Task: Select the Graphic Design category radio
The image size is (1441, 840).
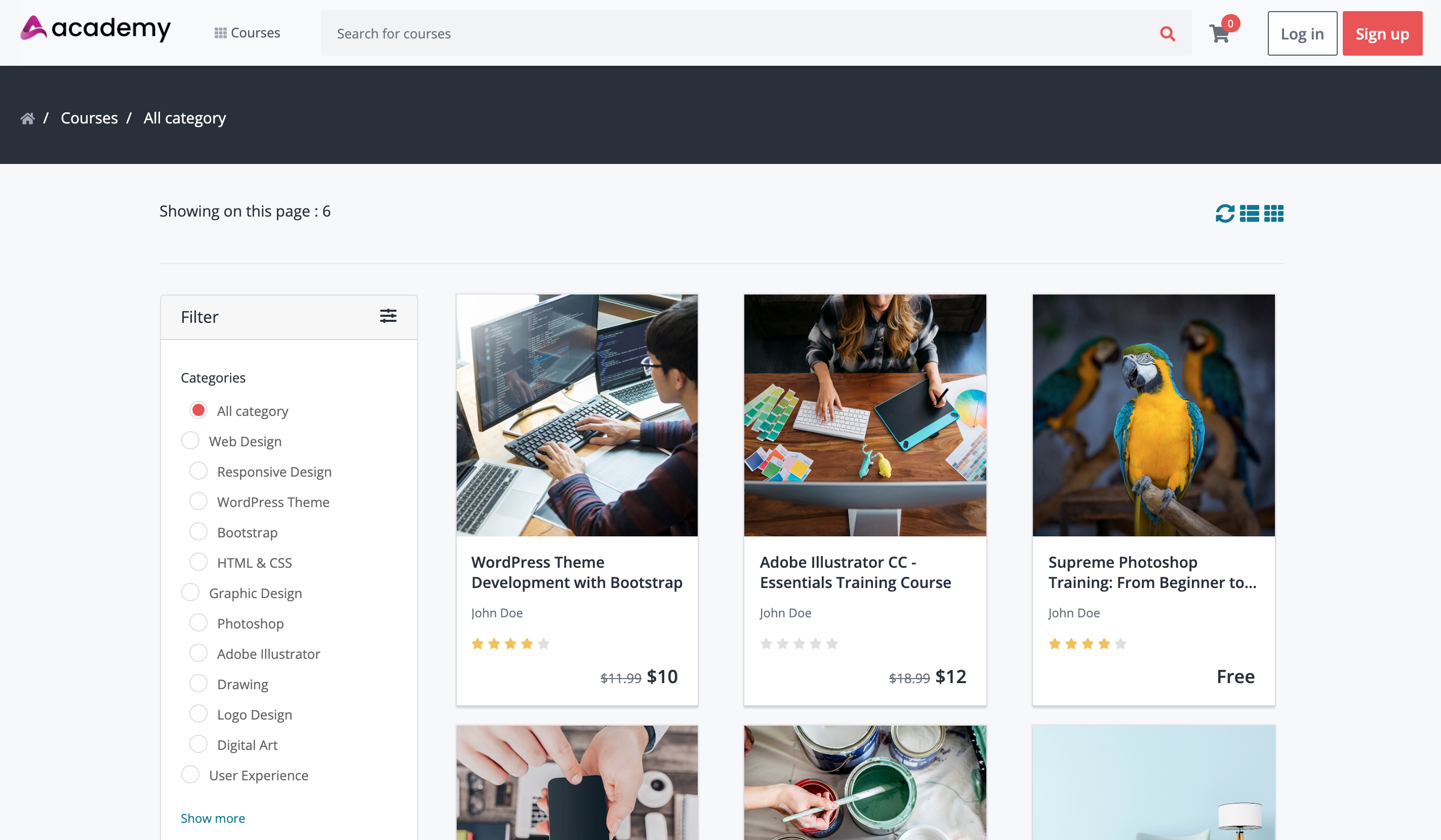Action: (x=190, y=592)
